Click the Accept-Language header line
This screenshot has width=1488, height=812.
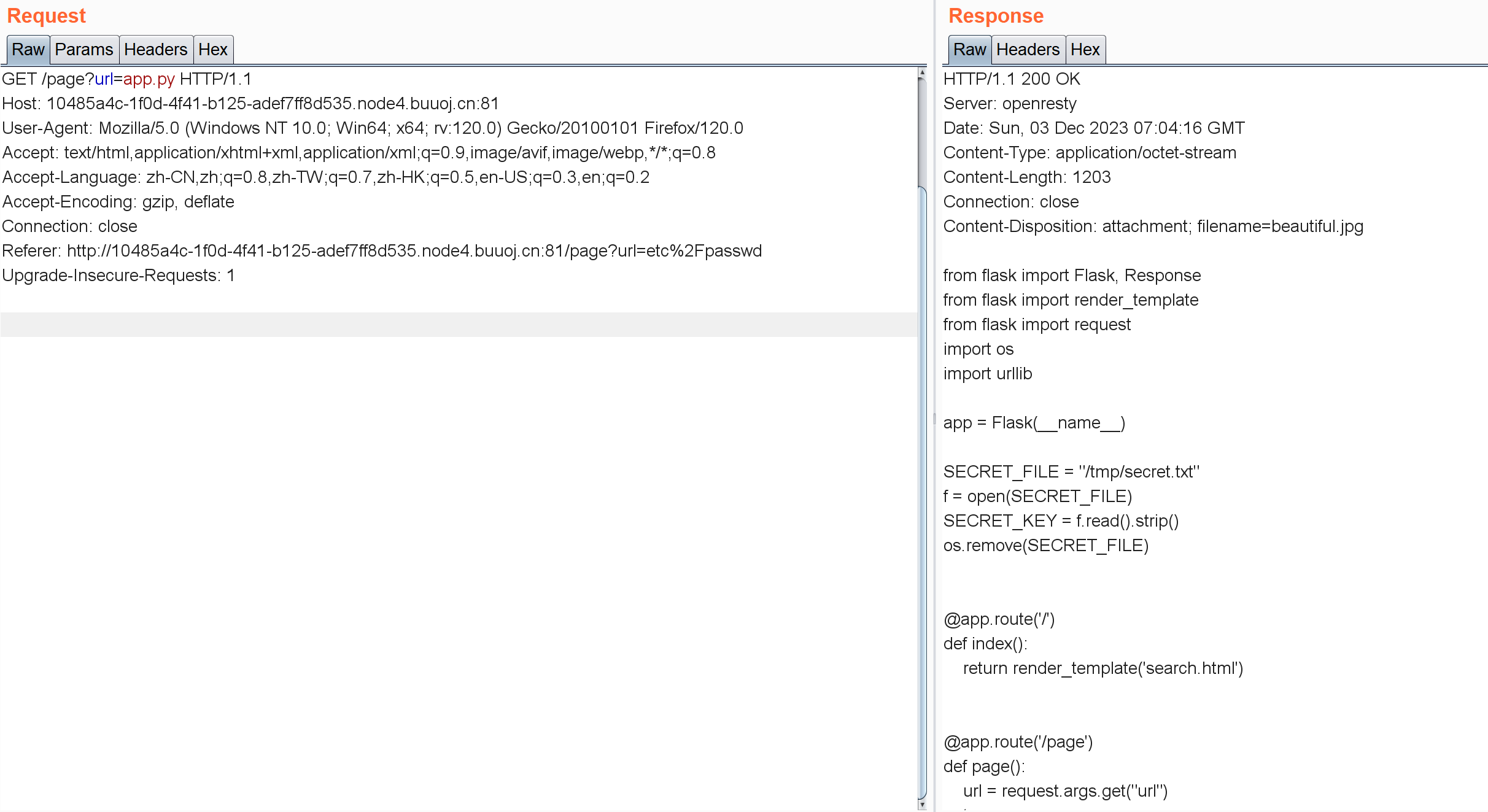point(326,177)
